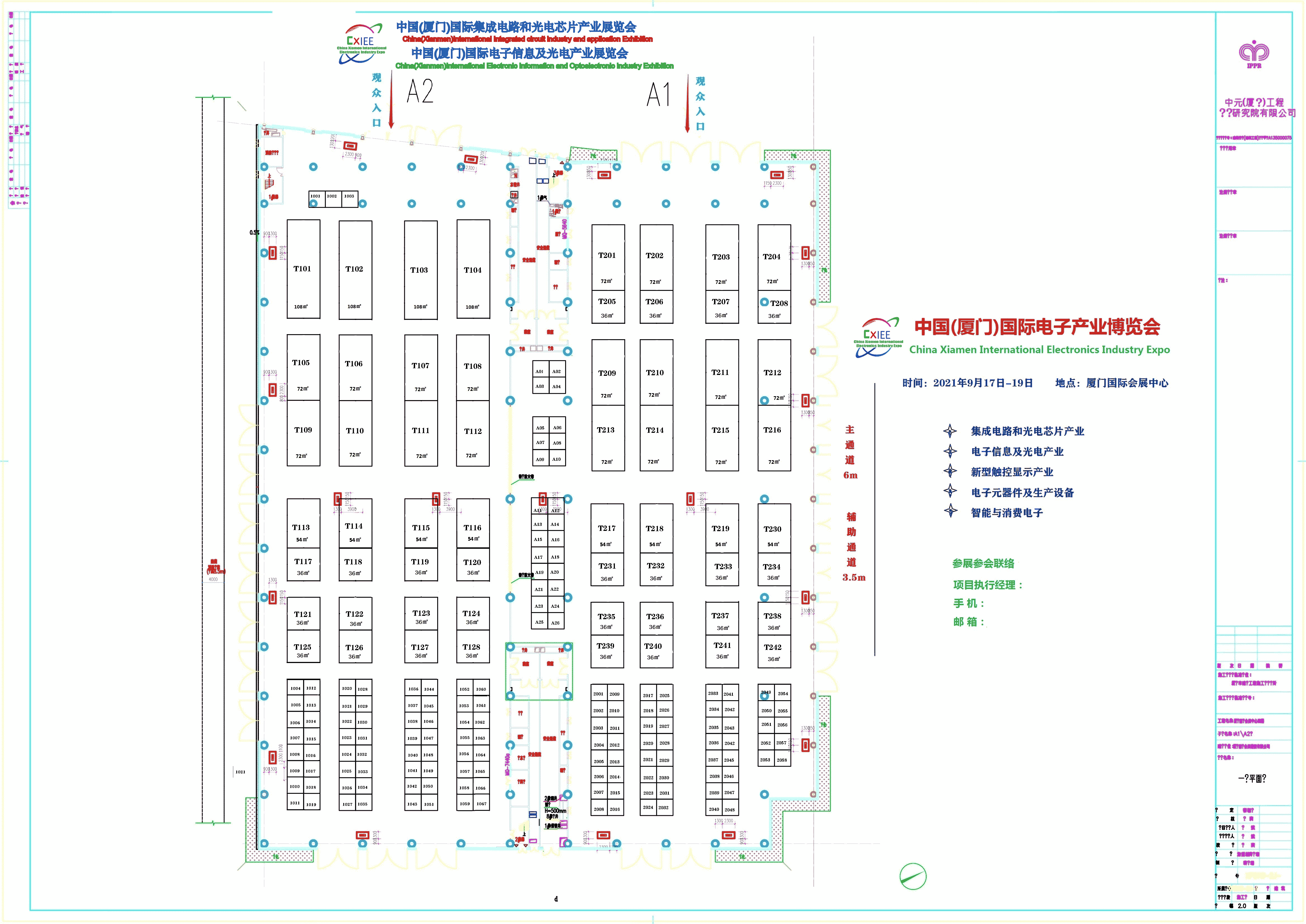Select booth T201
1306x924 pixels.
point(608,258)
